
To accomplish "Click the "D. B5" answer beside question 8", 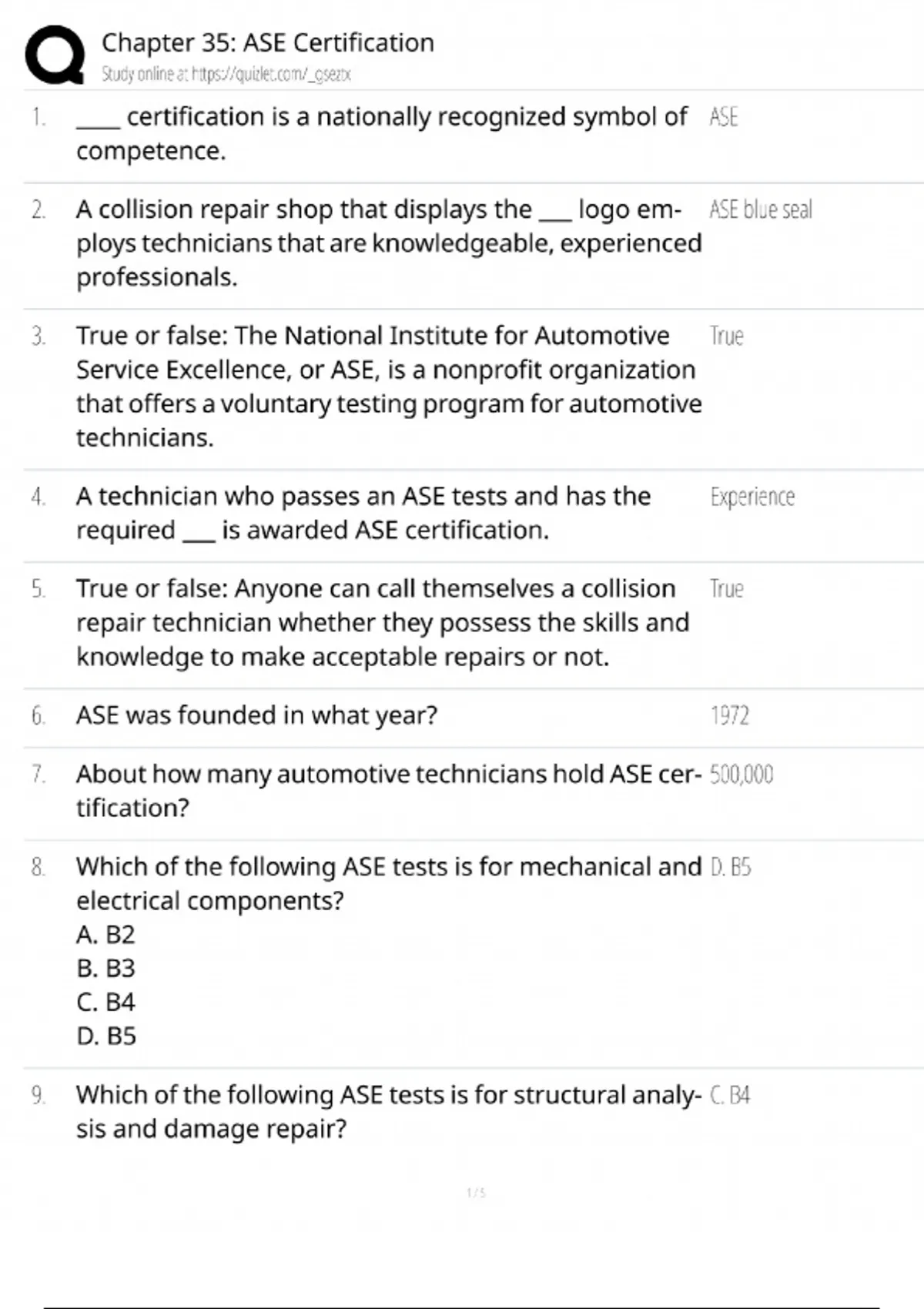I will pos(730,867).
